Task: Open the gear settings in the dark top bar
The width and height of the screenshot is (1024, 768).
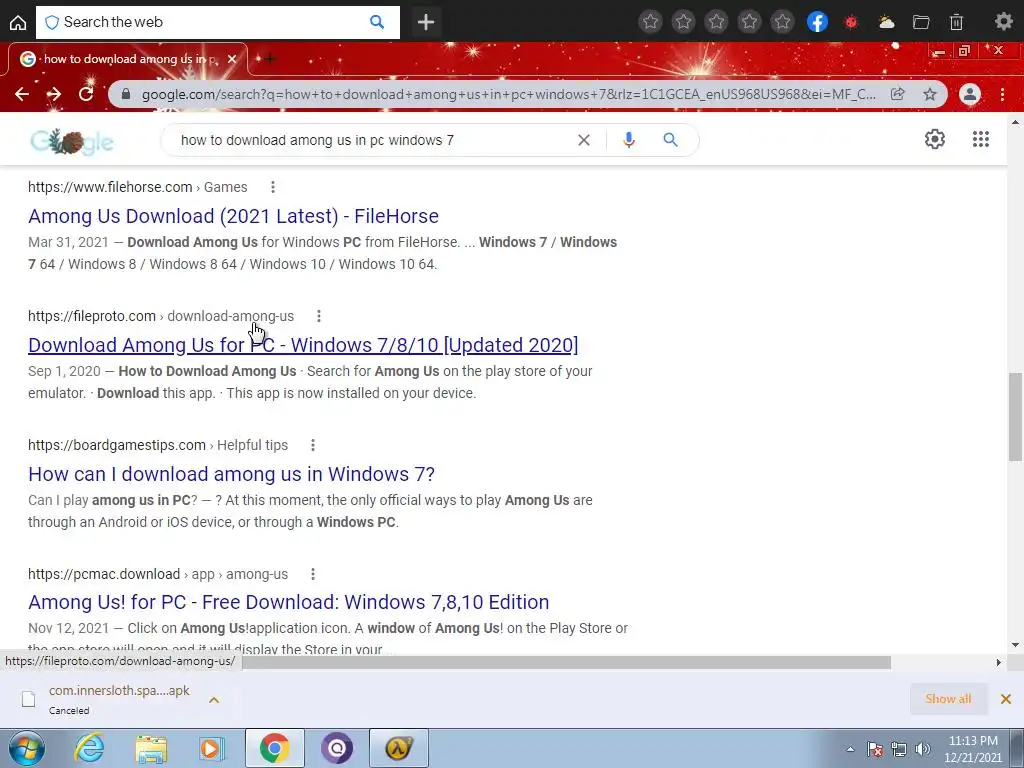Action: 1004,22
